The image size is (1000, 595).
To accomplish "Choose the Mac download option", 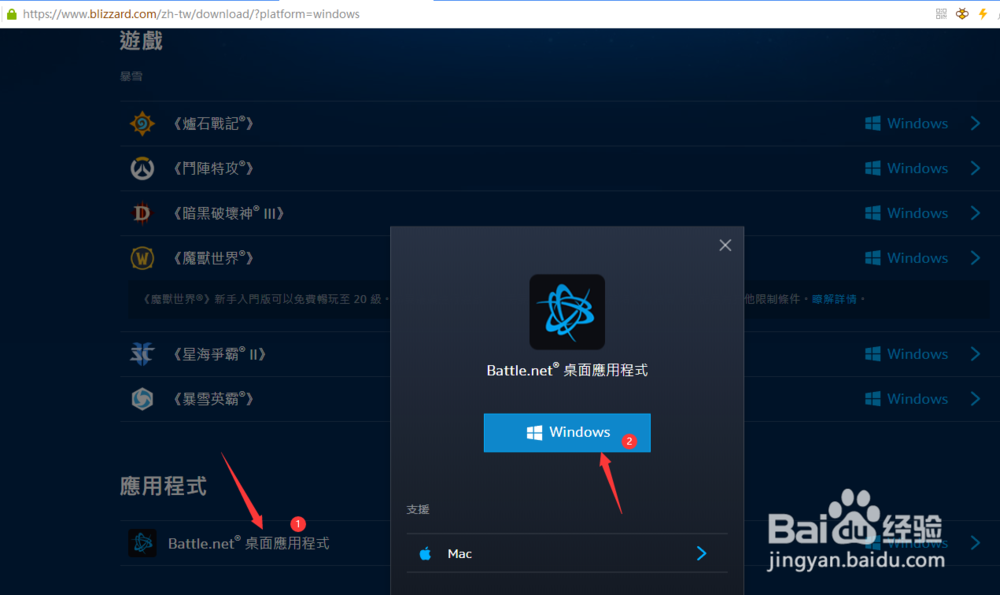I will 567,554.
